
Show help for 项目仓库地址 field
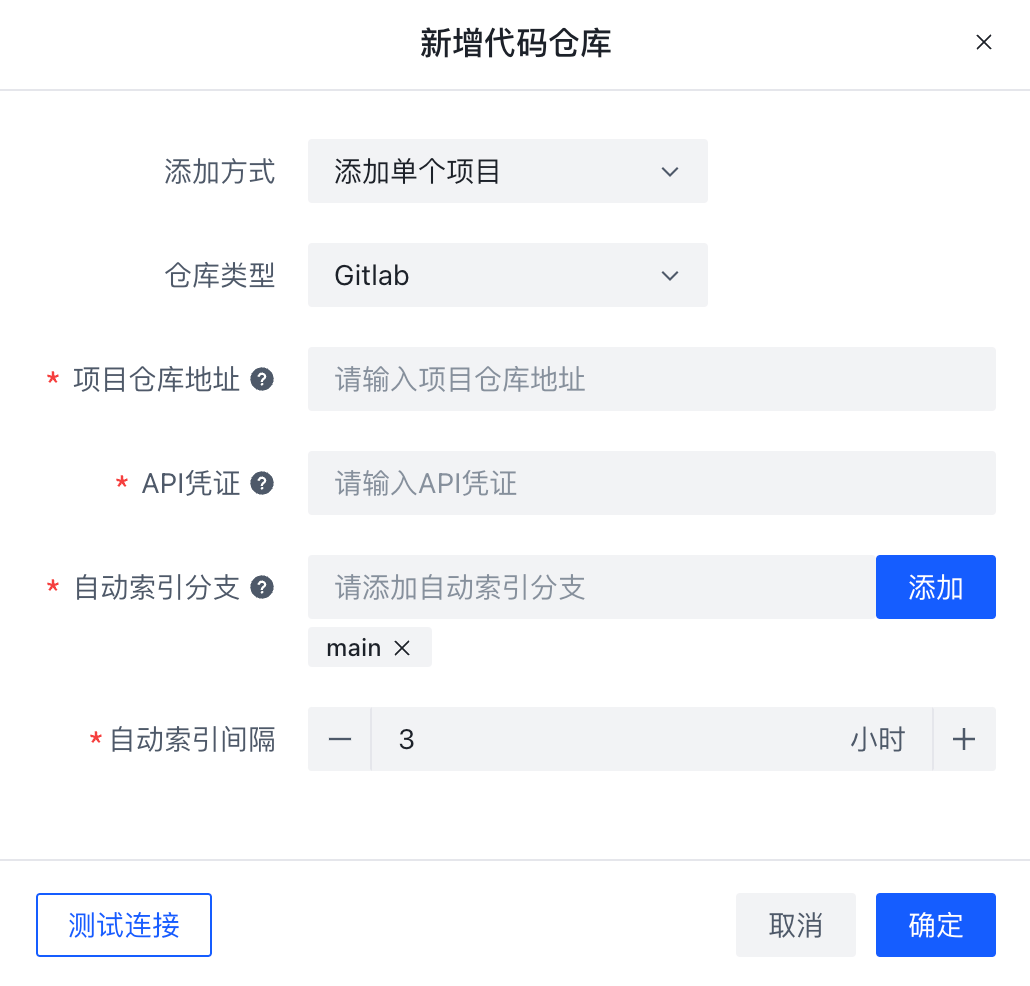[x=262, y=379]
